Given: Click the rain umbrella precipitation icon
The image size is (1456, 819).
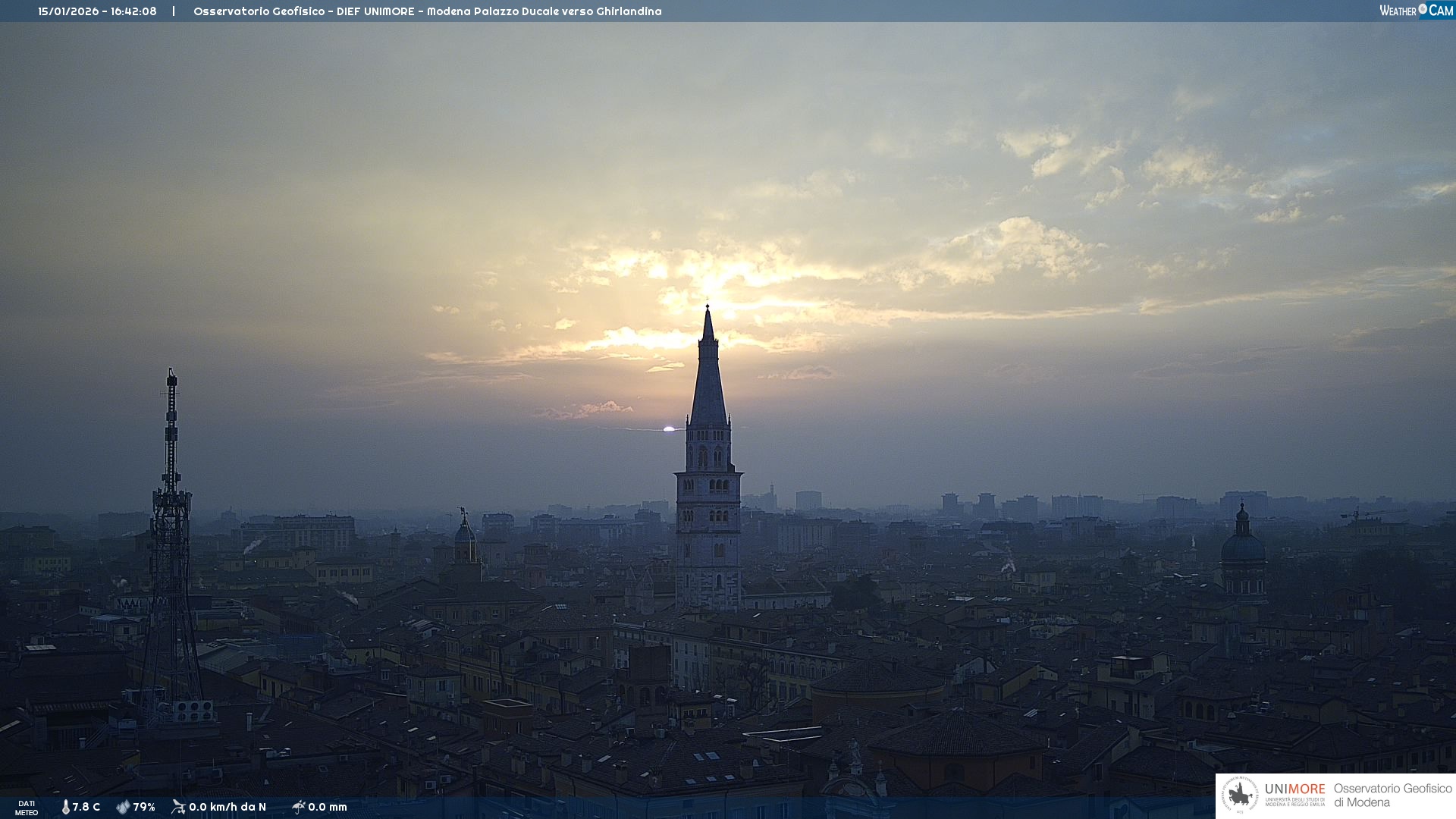Looking at the screenshot, I should coord(298,807).
